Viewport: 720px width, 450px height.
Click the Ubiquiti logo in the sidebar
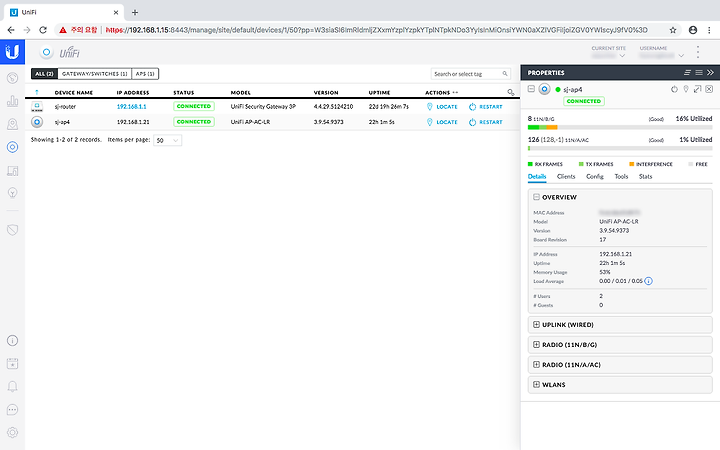(x=12, y=51)
